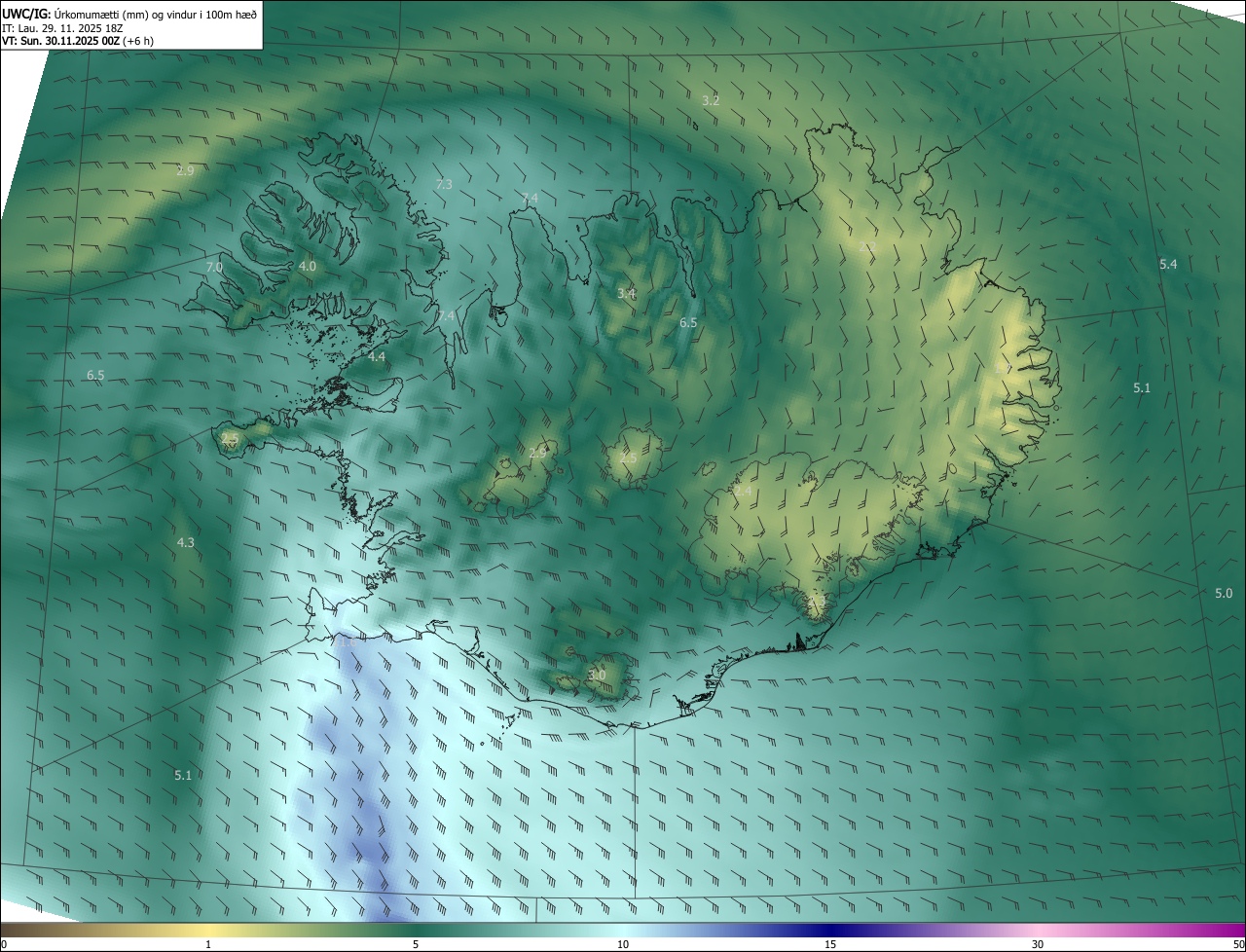Click colorbar tick label 5
This screenshot has width=1246, height=952.
click(x=416, y=944)
